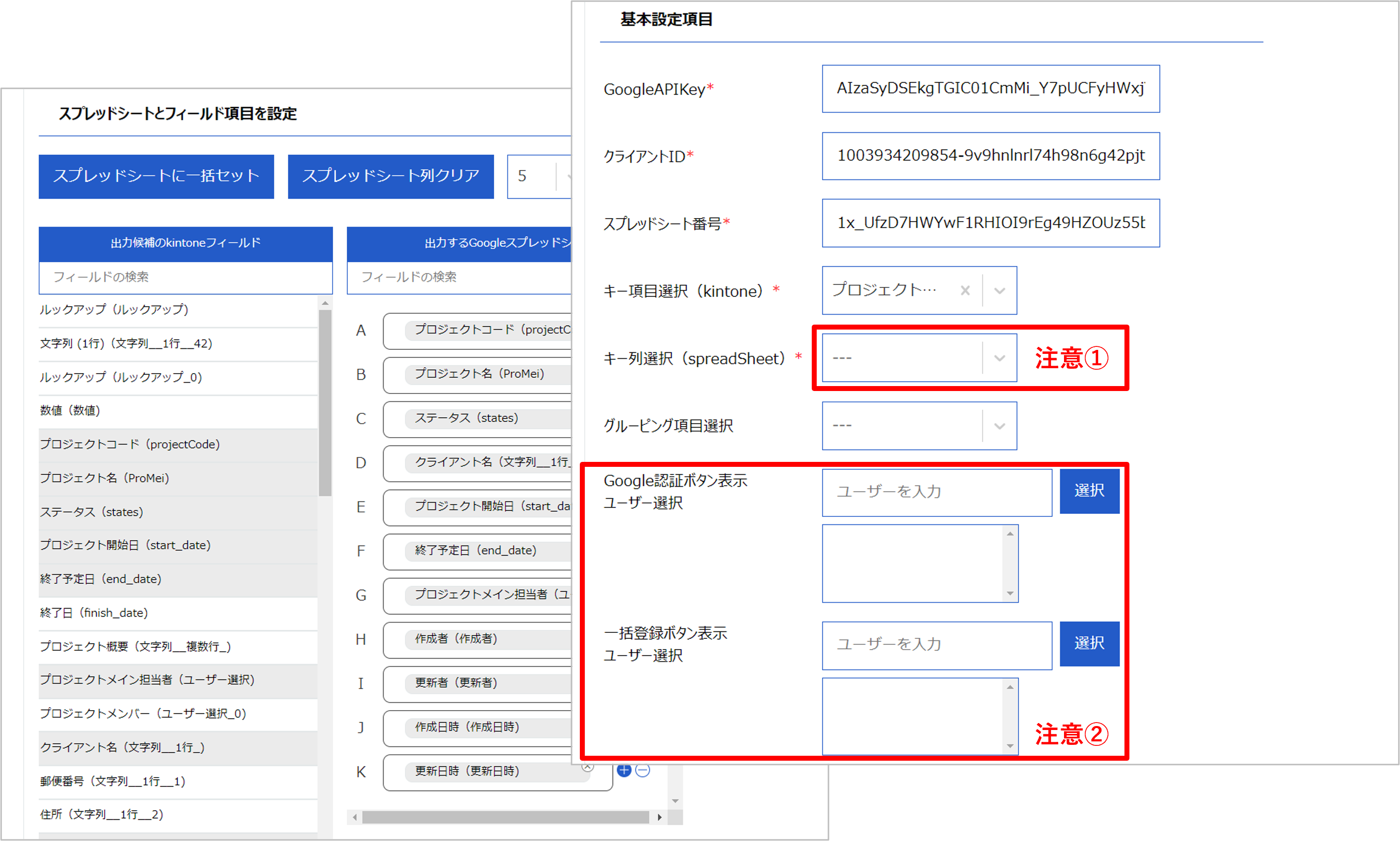Viewport: 1400px width, 841px height.
Task: Click column D chip クライアント名
Action: (x=488, y=462)
